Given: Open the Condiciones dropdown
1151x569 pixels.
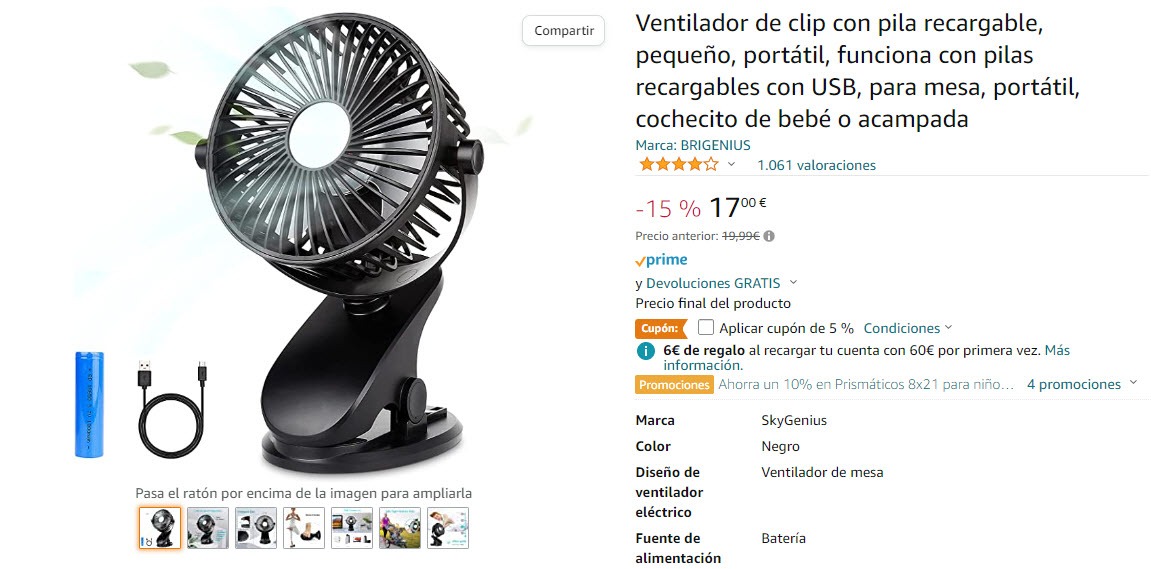Looking at the screenshot, I should (908, 328).
